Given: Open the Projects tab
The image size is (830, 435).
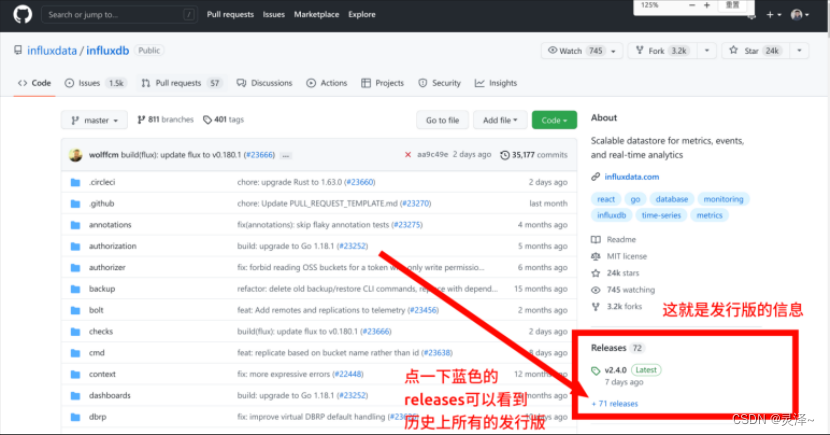Looking at the screenshot, I should 382,83.
